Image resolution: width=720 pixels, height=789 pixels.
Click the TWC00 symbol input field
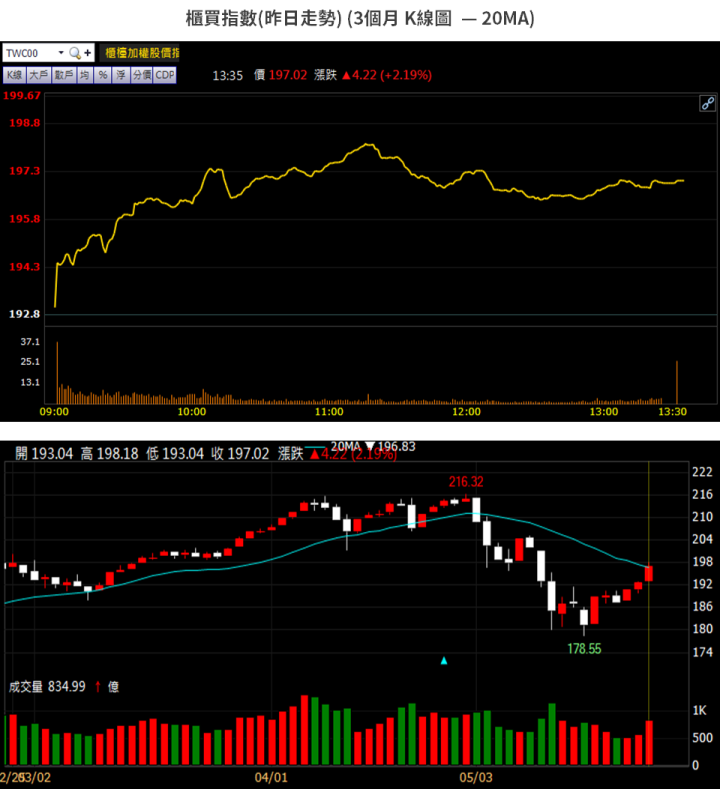(x=30, y=53)
